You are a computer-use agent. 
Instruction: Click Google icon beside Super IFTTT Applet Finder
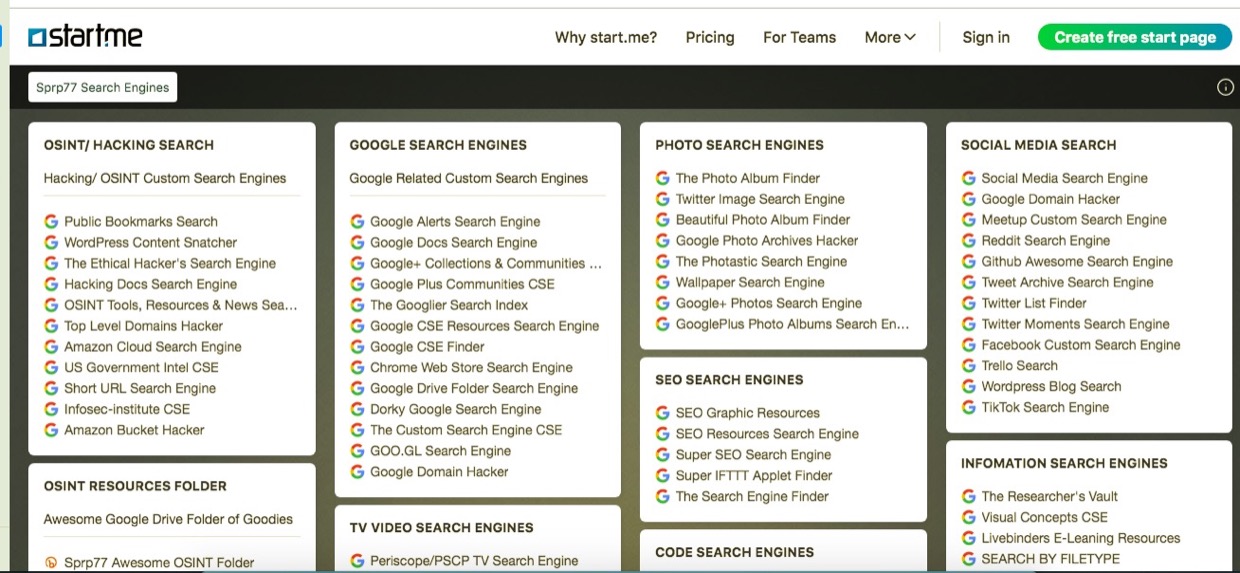pos(662,476)
